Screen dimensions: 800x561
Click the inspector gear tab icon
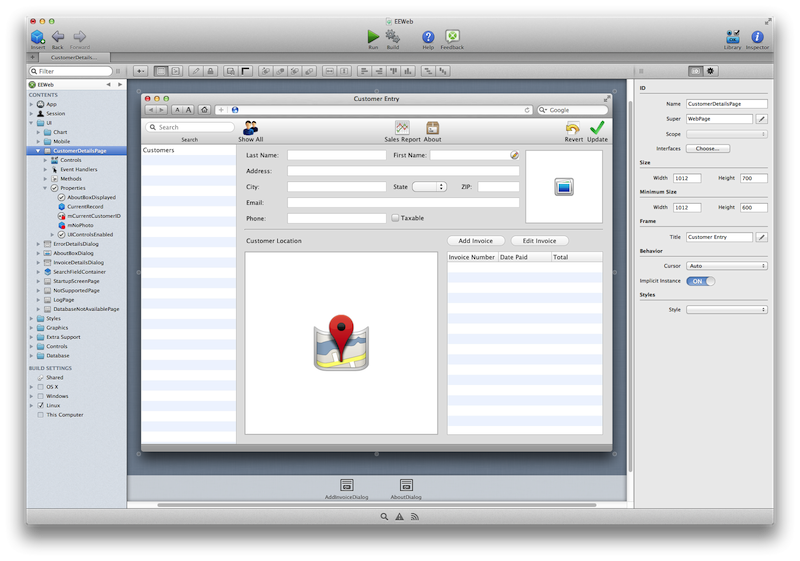(710, 71)
